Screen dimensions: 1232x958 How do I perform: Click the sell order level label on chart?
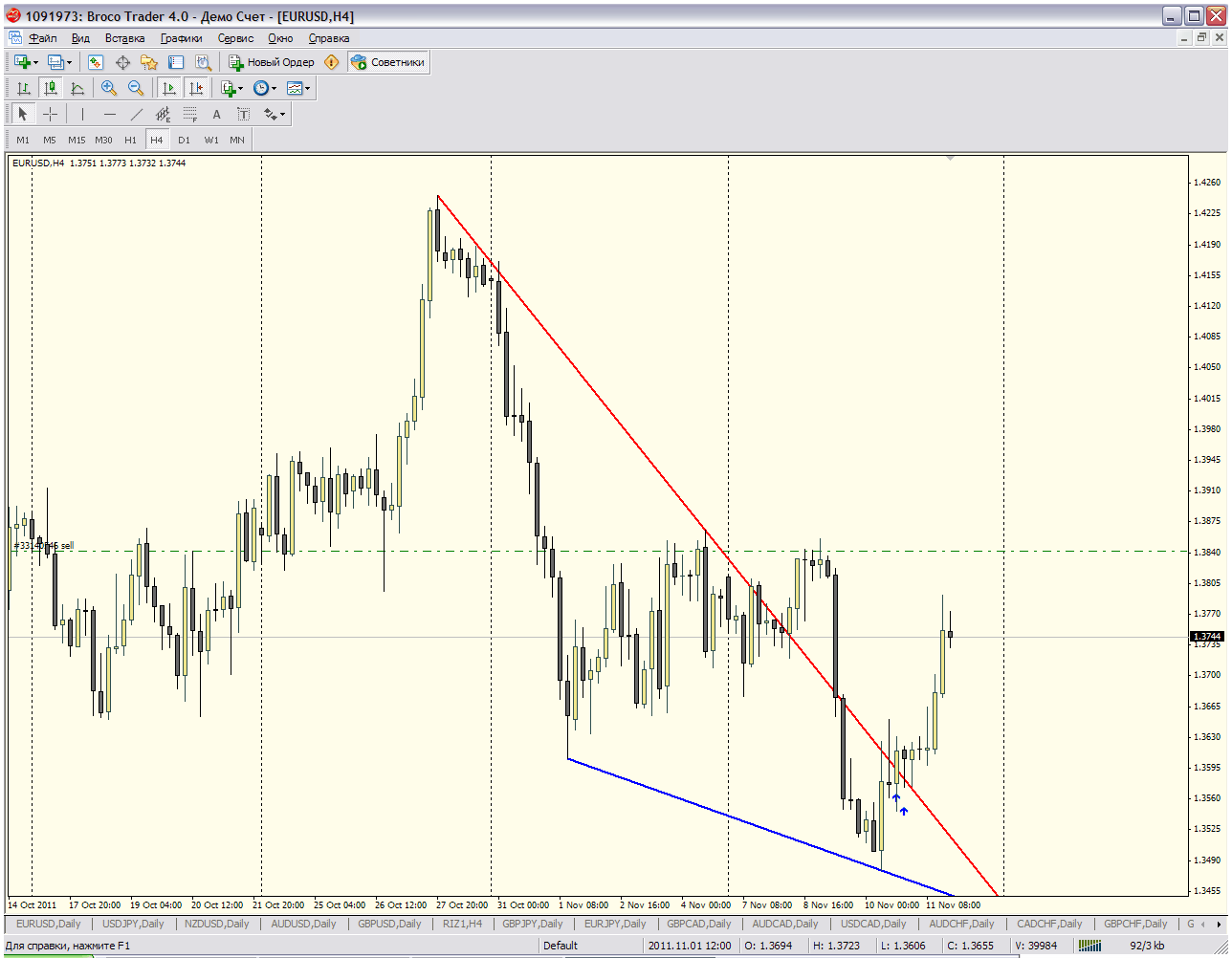[44, 546]
